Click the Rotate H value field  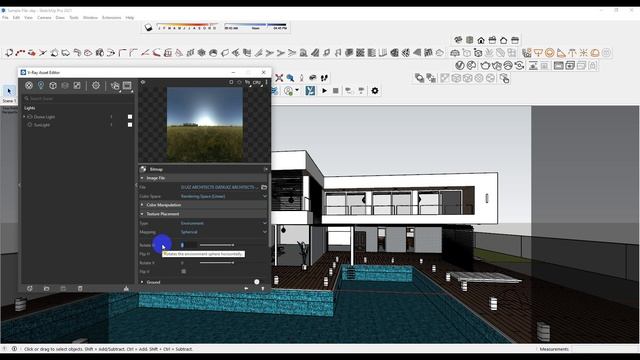pos(189,245)
